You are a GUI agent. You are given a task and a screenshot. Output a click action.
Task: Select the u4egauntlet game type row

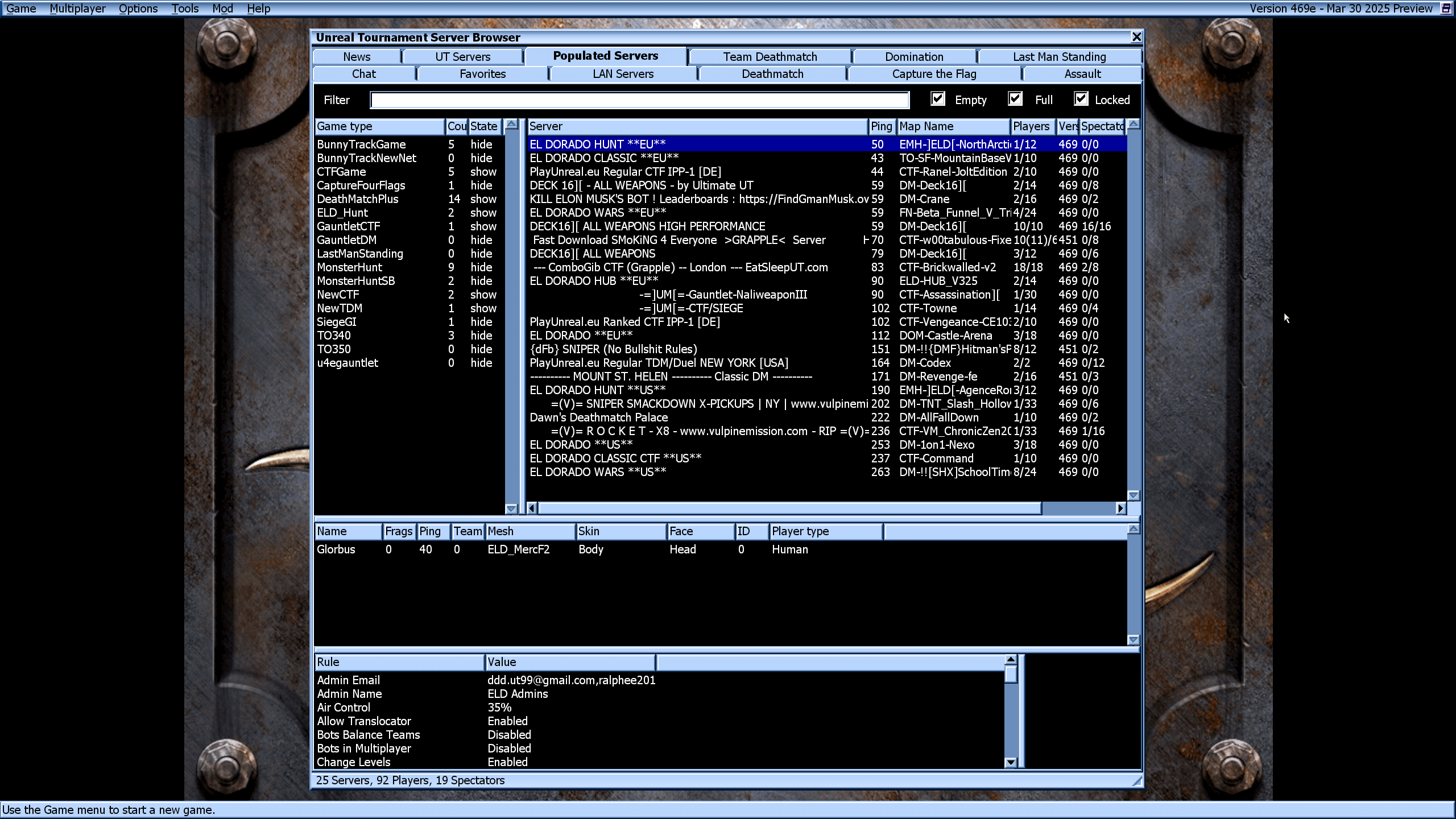[x=409, y=363]
